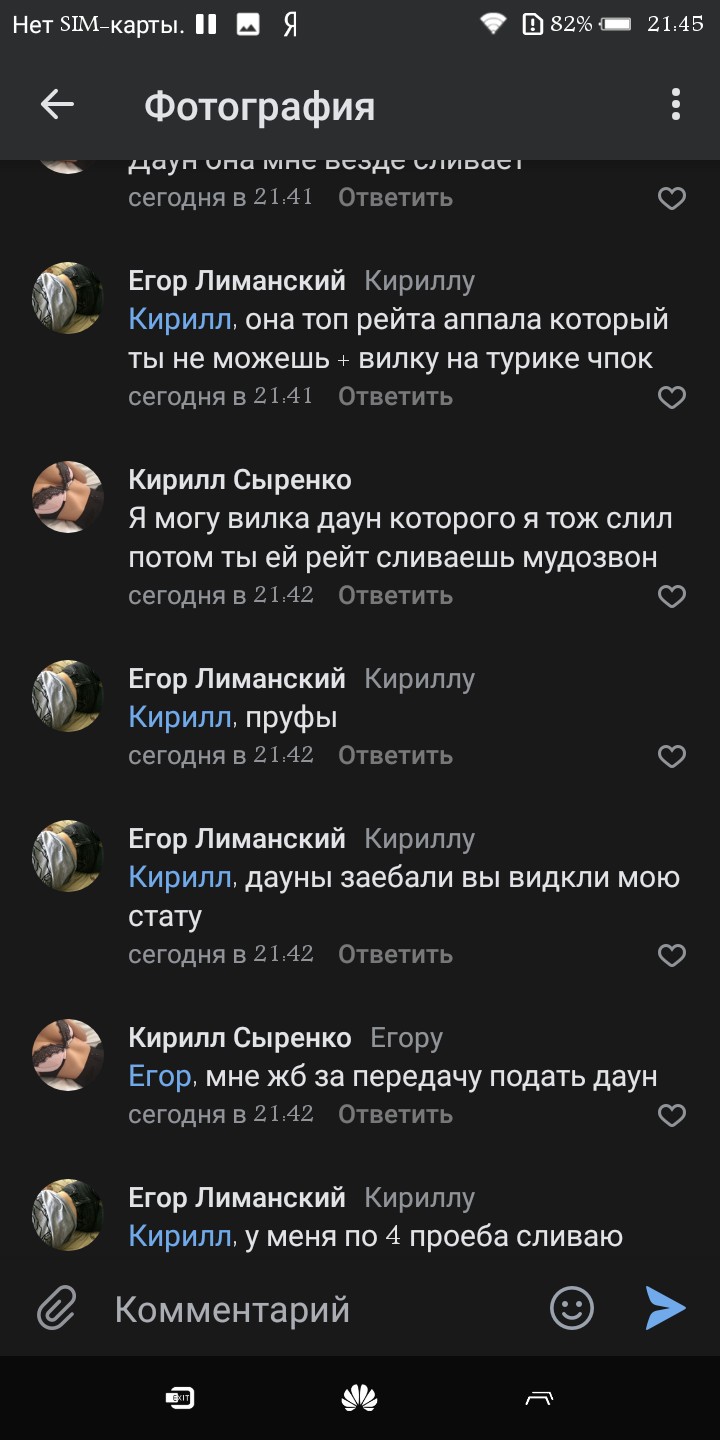720x1440 pixels.
Task: Open the emoji picker icon
Action: coord(570,1307)
